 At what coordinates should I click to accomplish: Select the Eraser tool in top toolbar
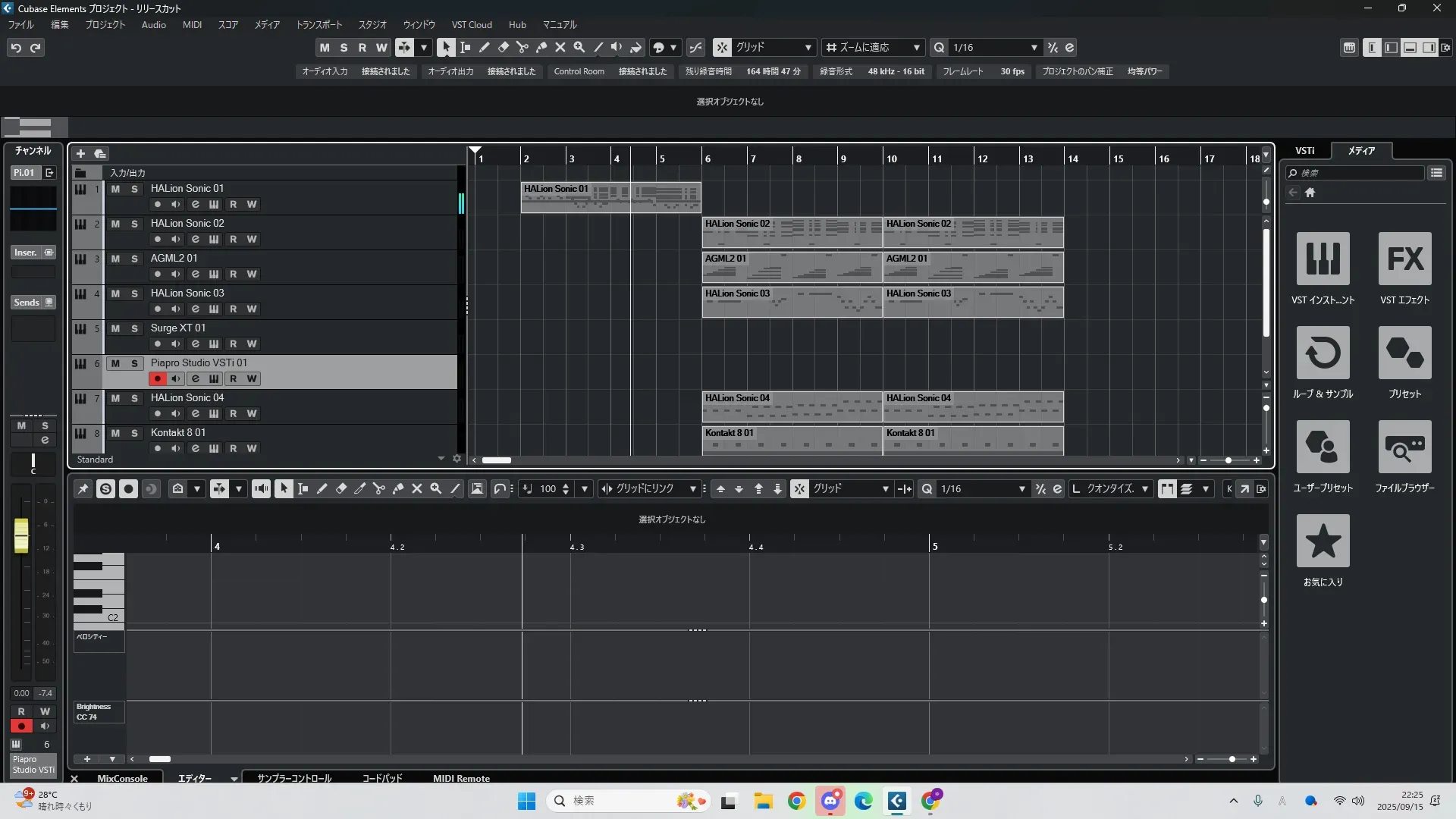(504, 48)
